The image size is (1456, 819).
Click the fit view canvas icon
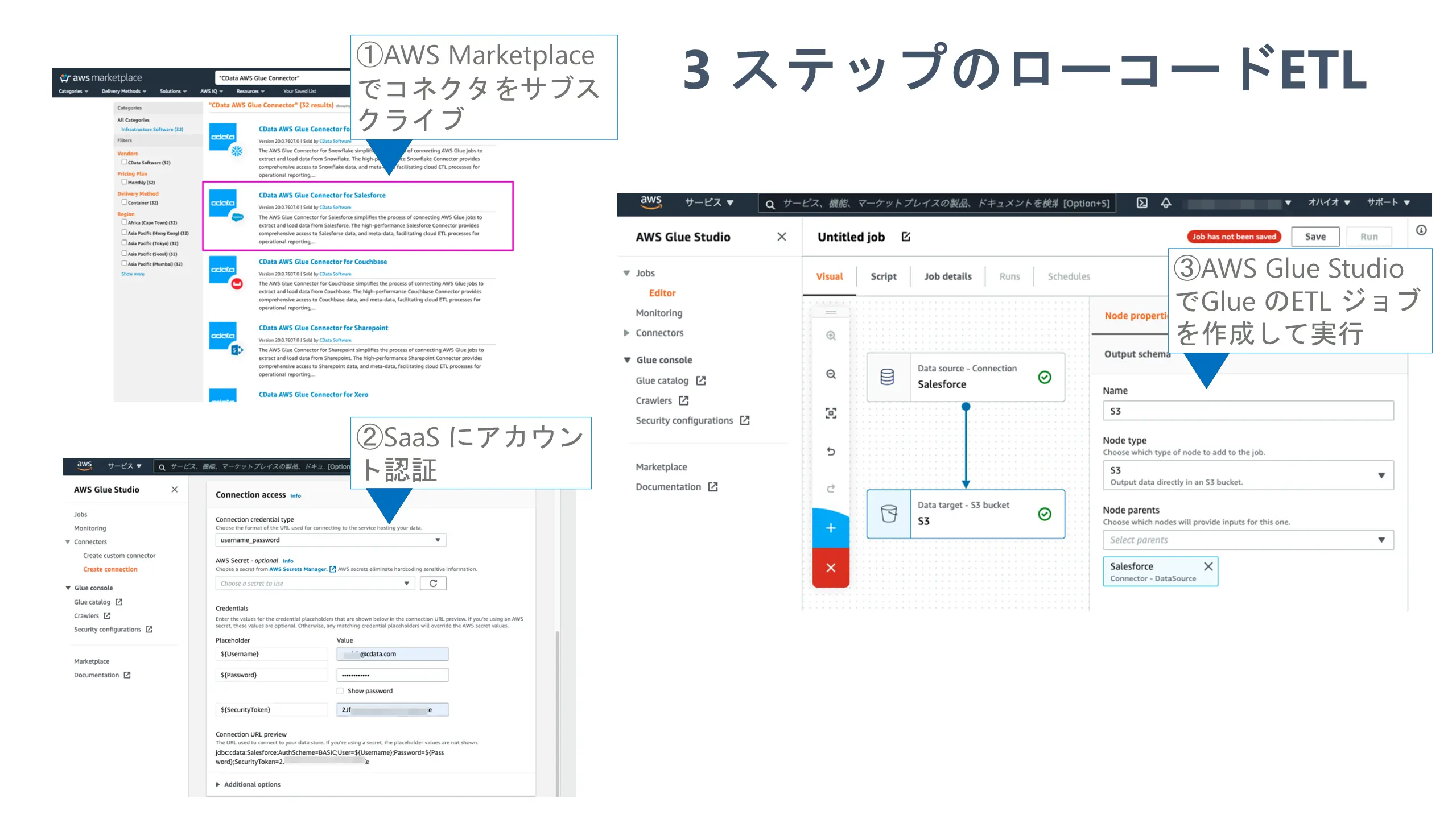point(831,413)
